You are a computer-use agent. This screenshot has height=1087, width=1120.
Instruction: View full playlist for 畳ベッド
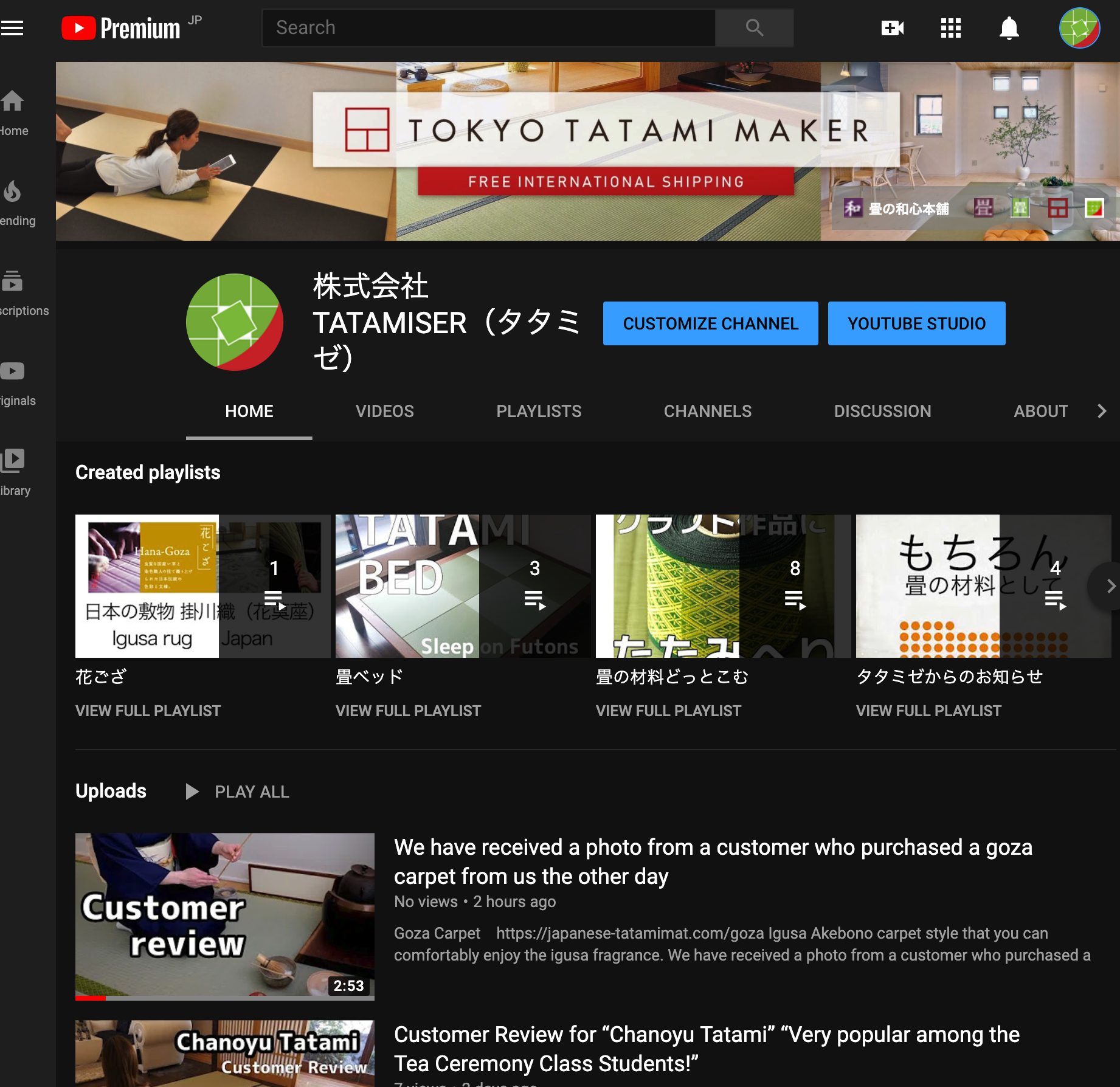tap(408, 711)
